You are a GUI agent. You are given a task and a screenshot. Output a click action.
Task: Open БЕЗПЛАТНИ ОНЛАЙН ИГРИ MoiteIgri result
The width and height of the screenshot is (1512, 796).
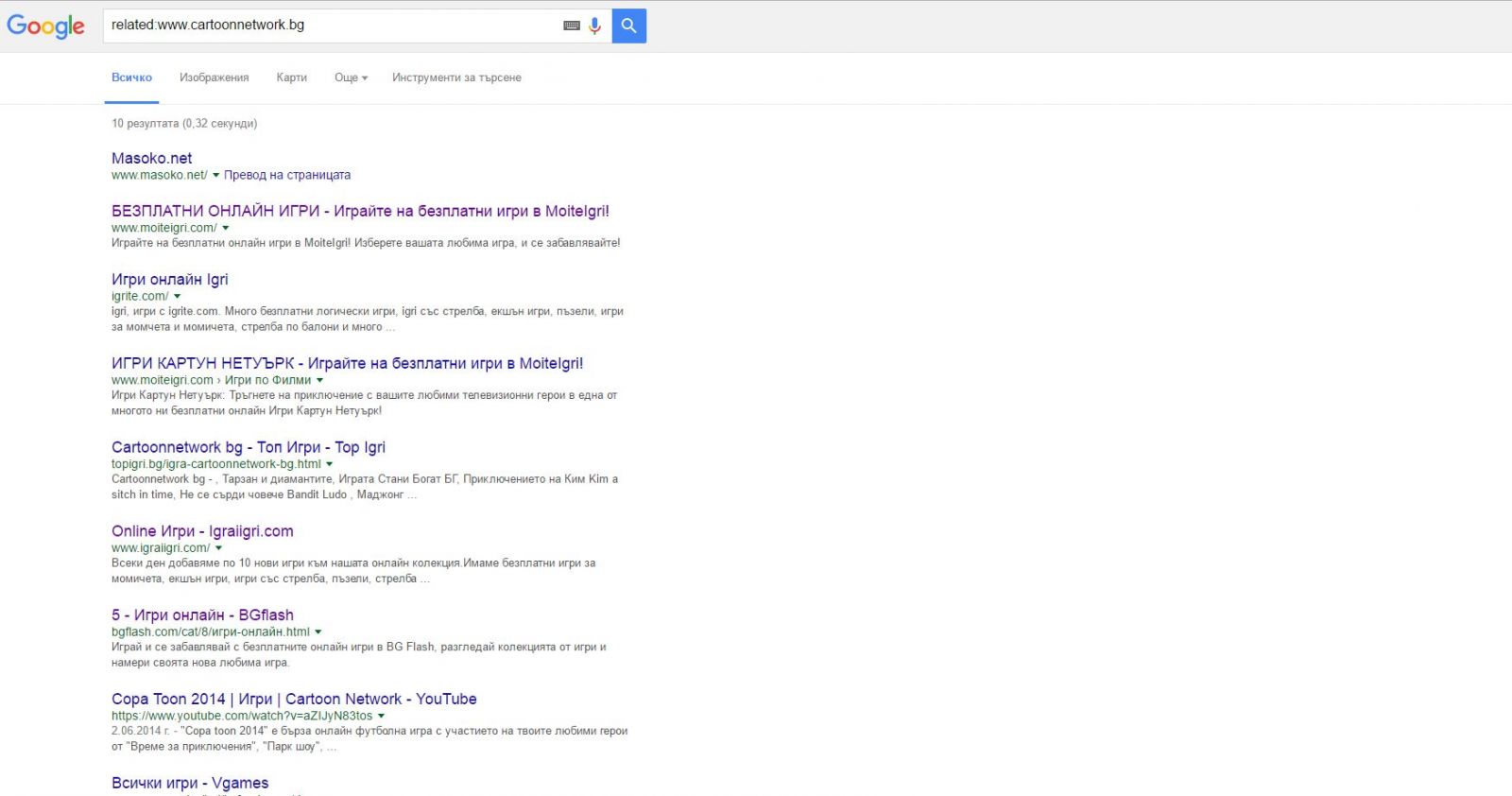coord(360,211)
